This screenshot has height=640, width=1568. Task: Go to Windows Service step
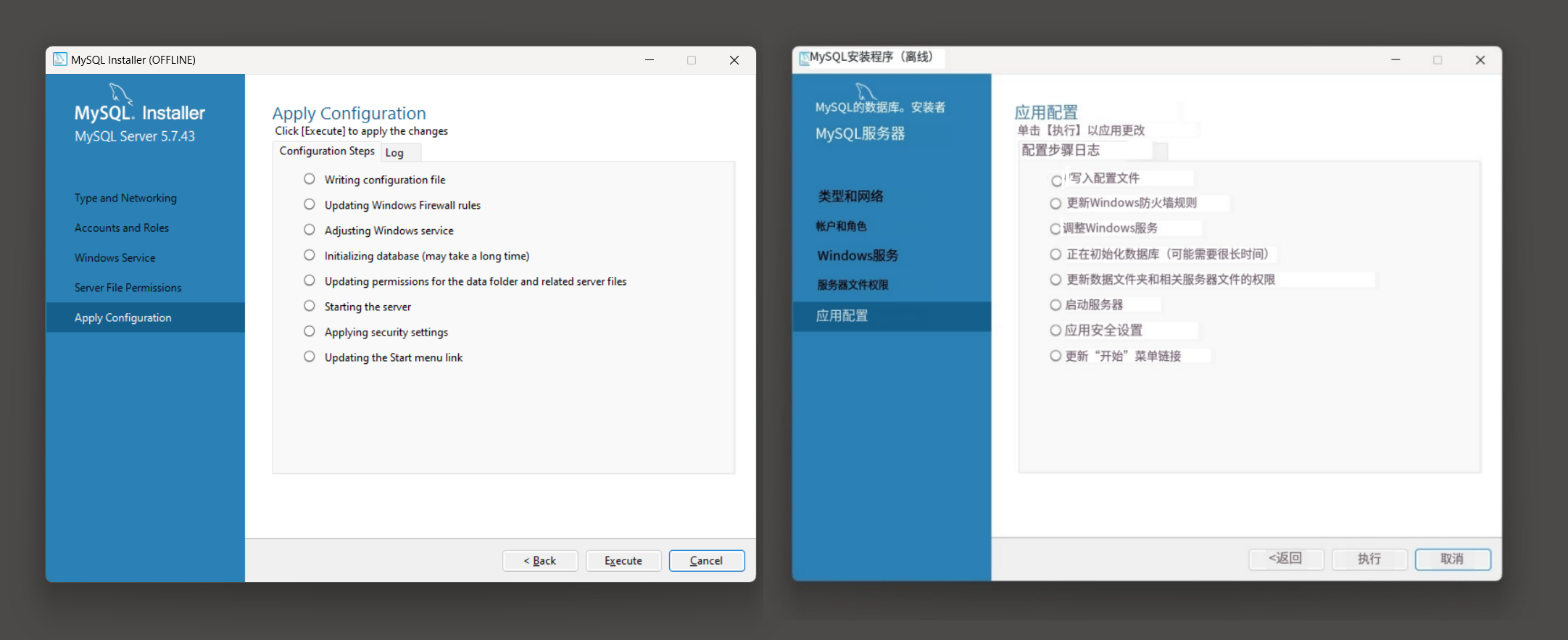tap(115, 257)
